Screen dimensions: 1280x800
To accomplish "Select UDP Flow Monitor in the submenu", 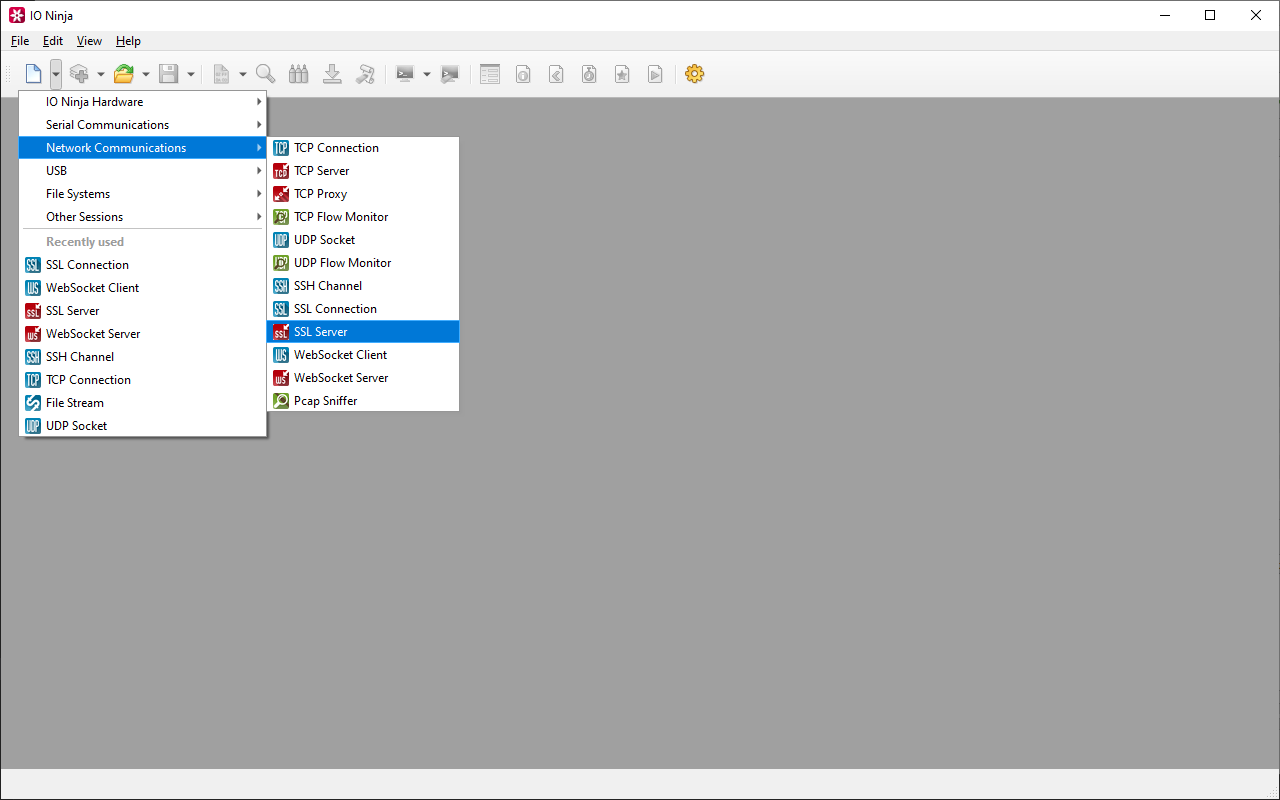I will point(363,263).
